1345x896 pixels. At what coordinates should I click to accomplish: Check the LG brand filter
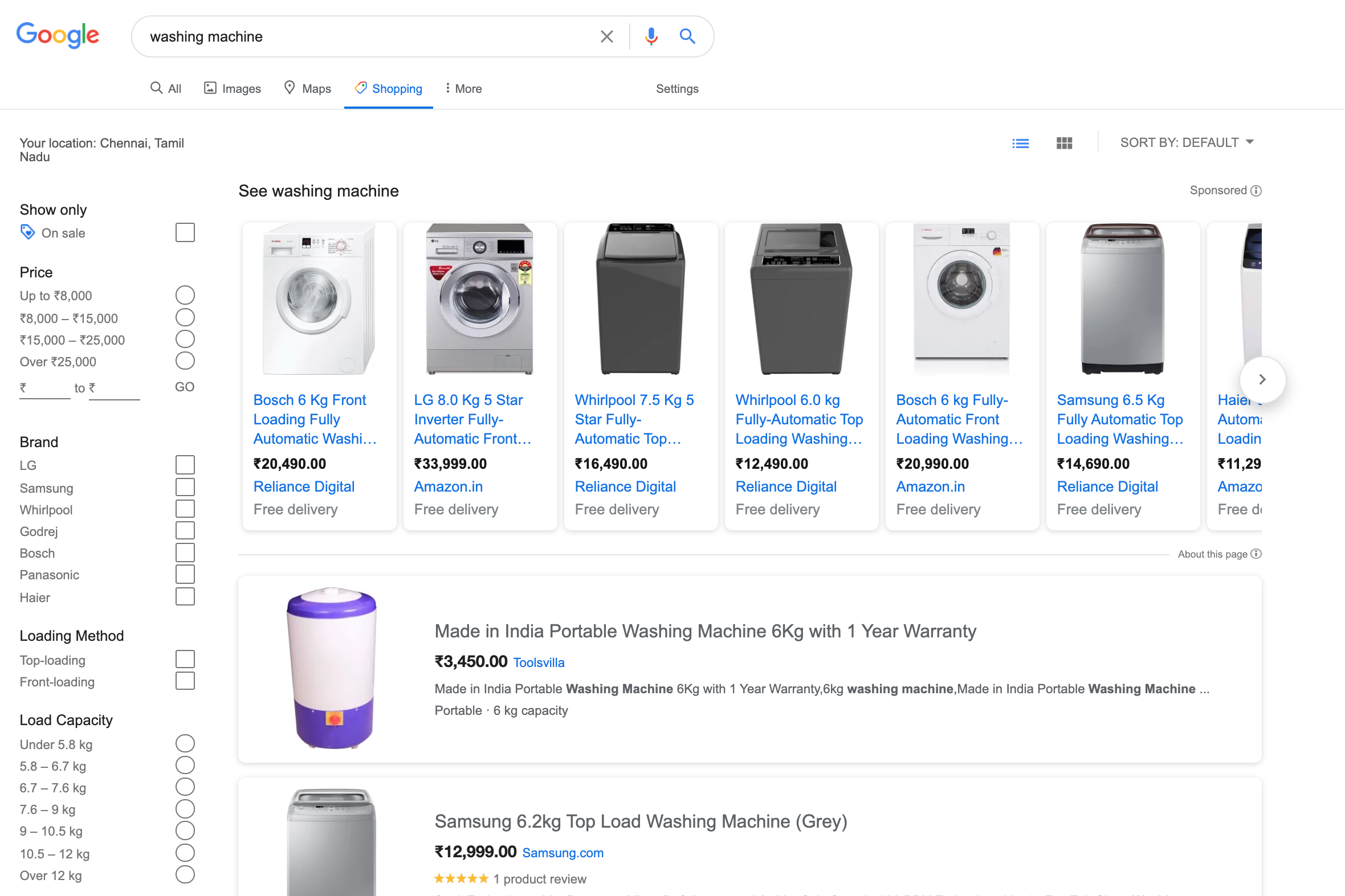(x=185, y=465)
